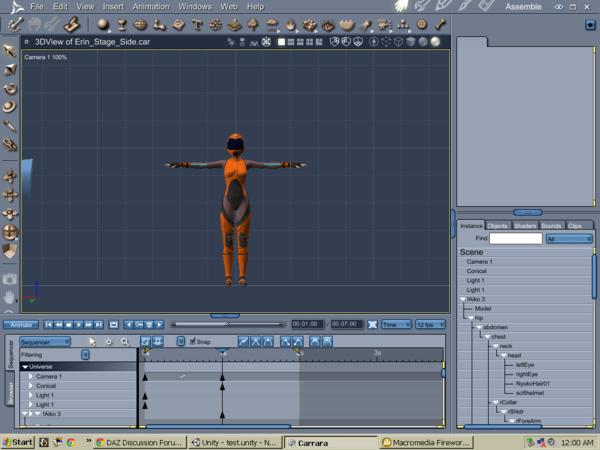Toggle the Snap checkbox

193,341
